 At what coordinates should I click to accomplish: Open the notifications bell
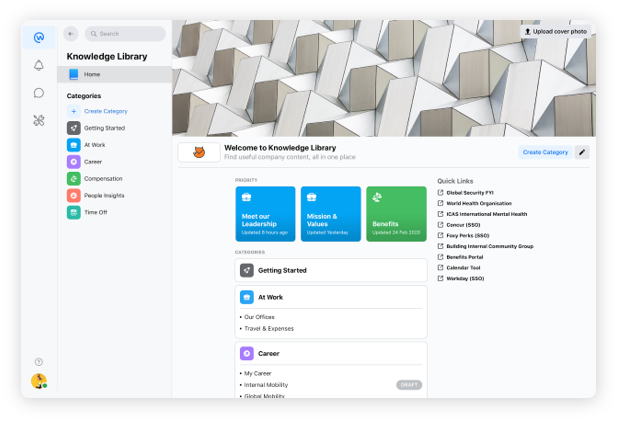point(39,65)
